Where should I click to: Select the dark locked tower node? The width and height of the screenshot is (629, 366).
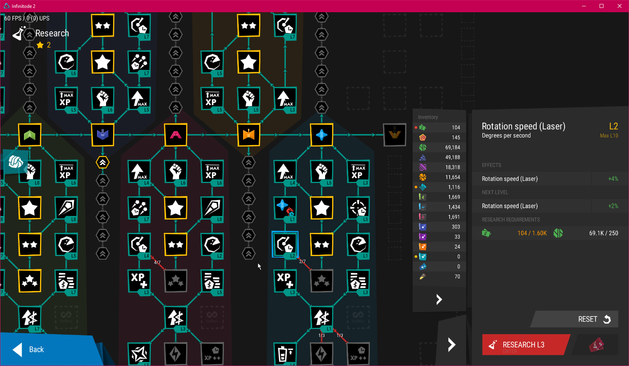coord(394,135)
